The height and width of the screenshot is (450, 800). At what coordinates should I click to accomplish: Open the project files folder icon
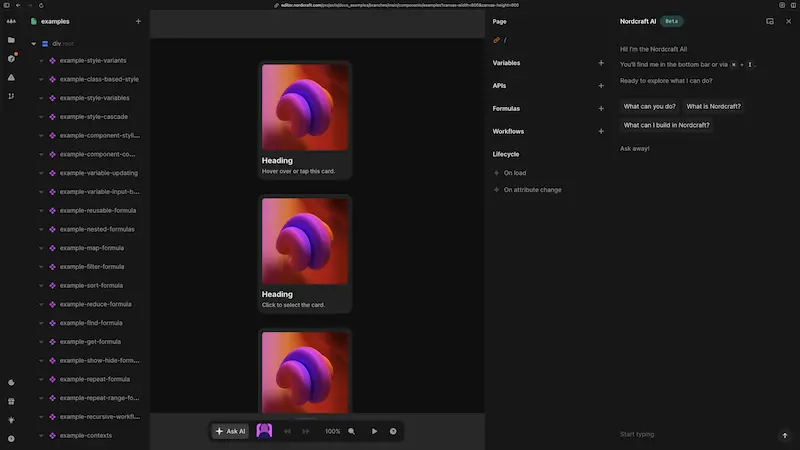coord(11,40)
